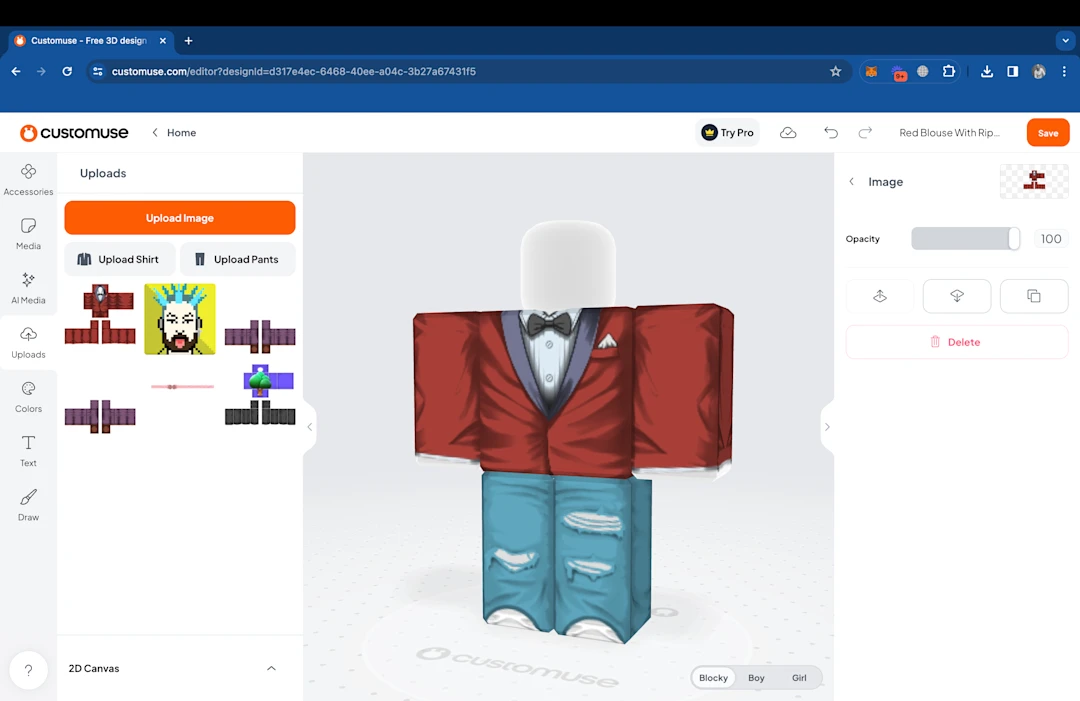Screen dimensions: 1080x701
Task: Click the cloud sync status icon
Action: [x=788, y=133]
